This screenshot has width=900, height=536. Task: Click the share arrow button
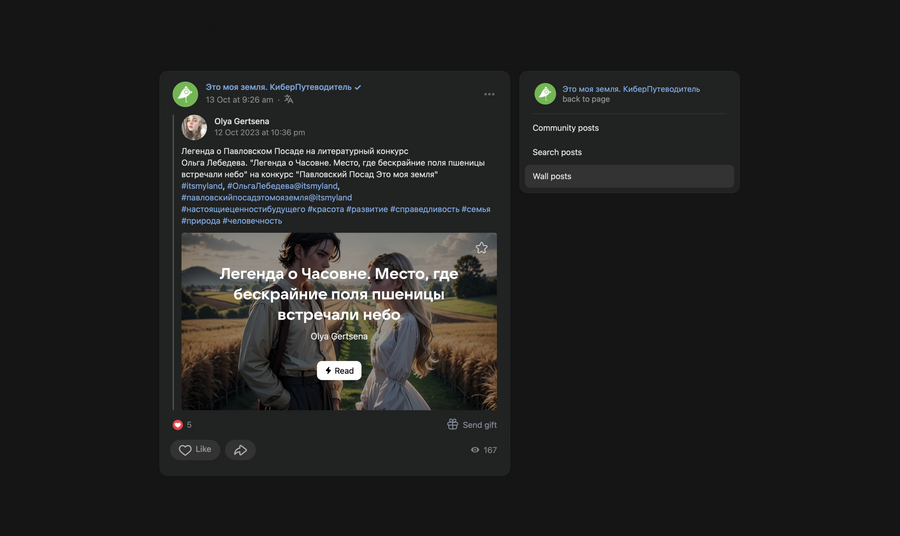[x=240, y=450]
